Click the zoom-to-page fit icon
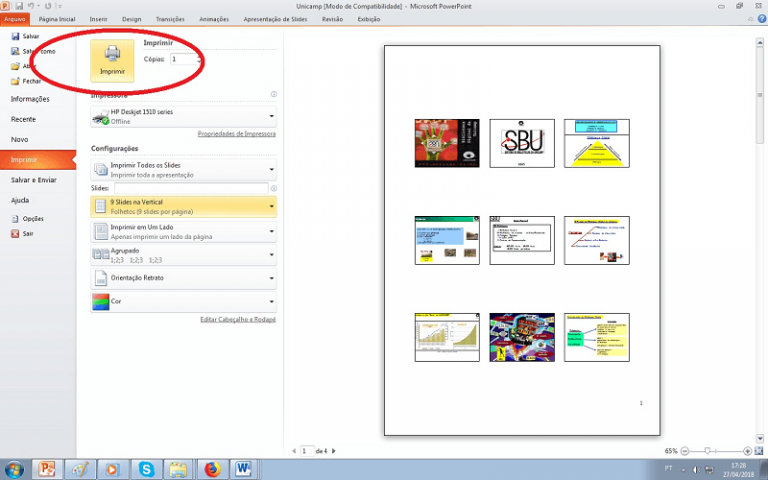Screen dimensions: 768x480 [x=759, y=451]
